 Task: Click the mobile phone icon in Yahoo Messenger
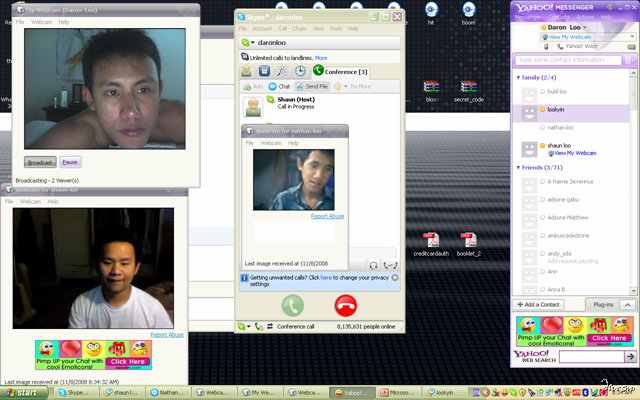point(546,47)
